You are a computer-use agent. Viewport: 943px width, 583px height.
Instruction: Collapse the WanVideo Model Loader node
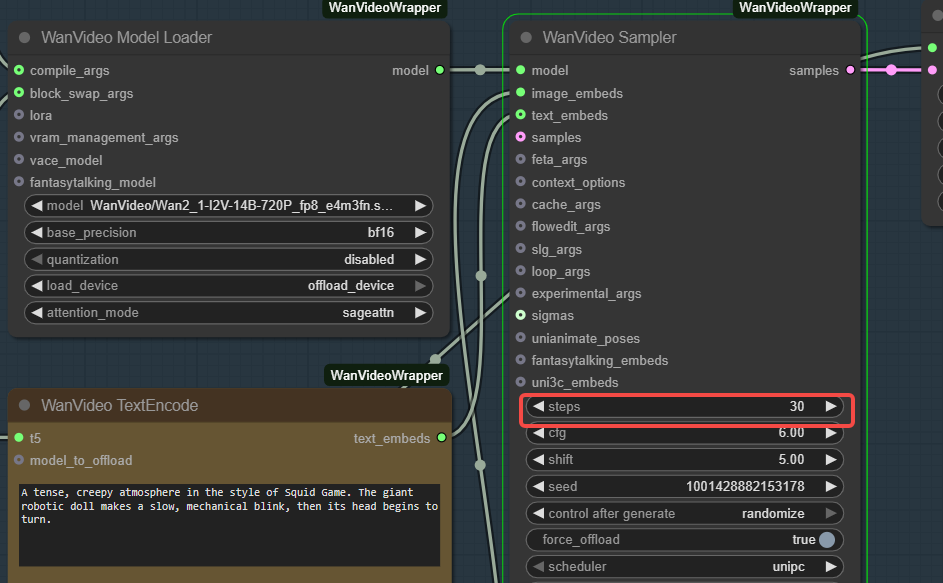pos(25,37)
